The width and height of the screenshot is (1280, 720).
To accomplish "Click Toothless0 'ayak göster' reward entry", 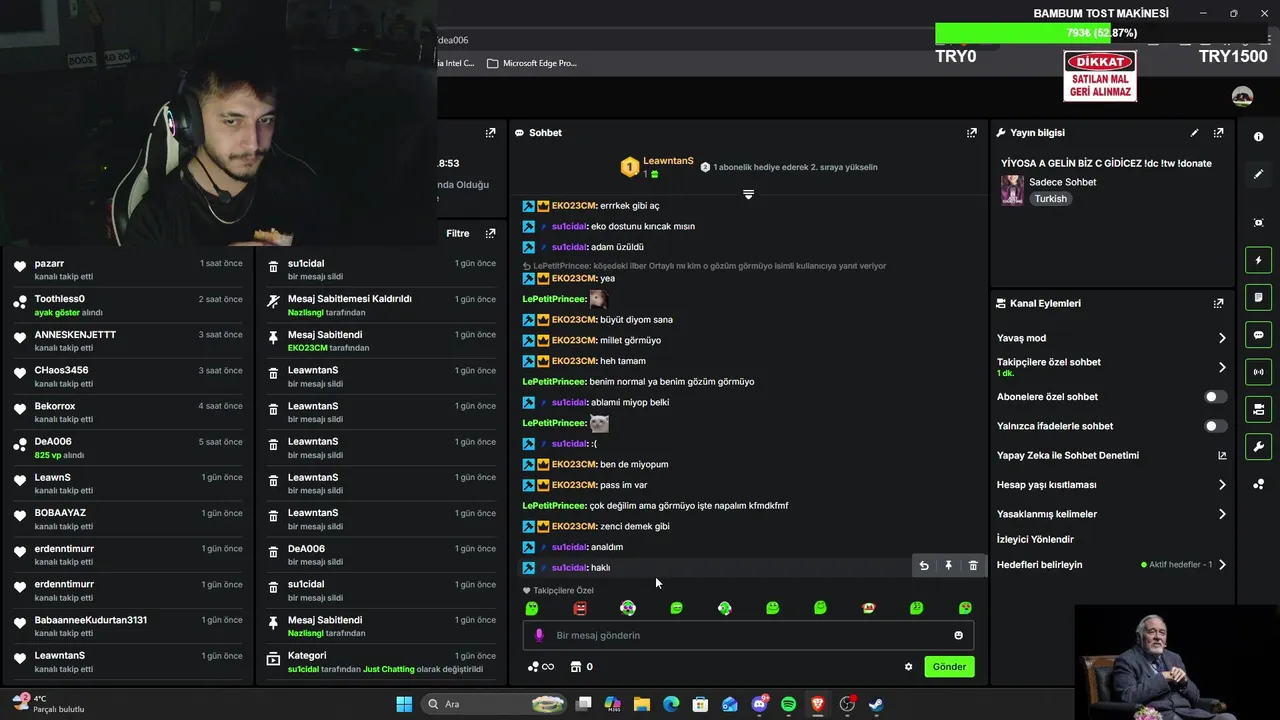I will pos(128,305).
